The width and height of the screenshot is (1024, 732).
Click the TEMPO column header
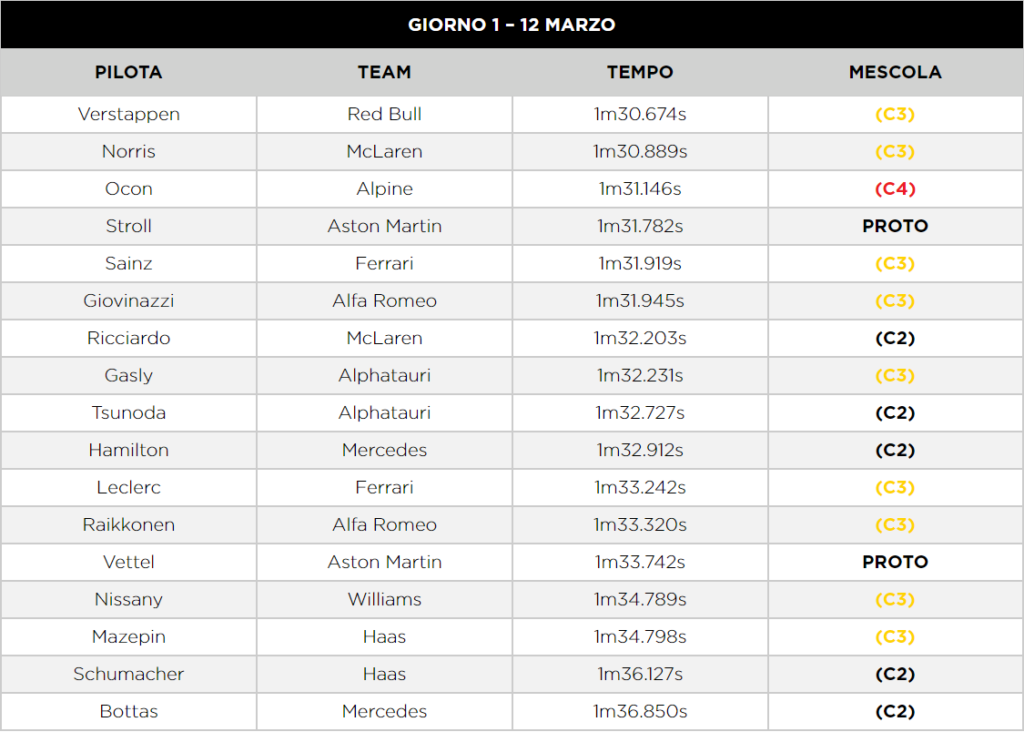[640, 72]
